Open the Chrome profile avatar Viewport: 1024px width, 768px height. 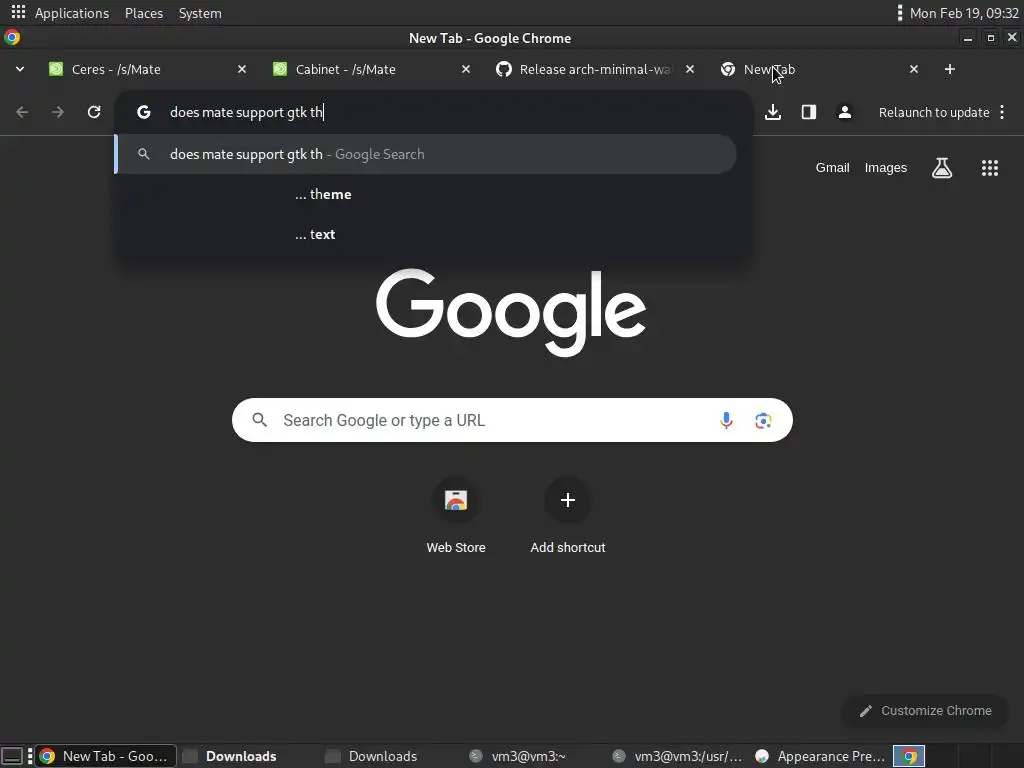click(844, 112)
